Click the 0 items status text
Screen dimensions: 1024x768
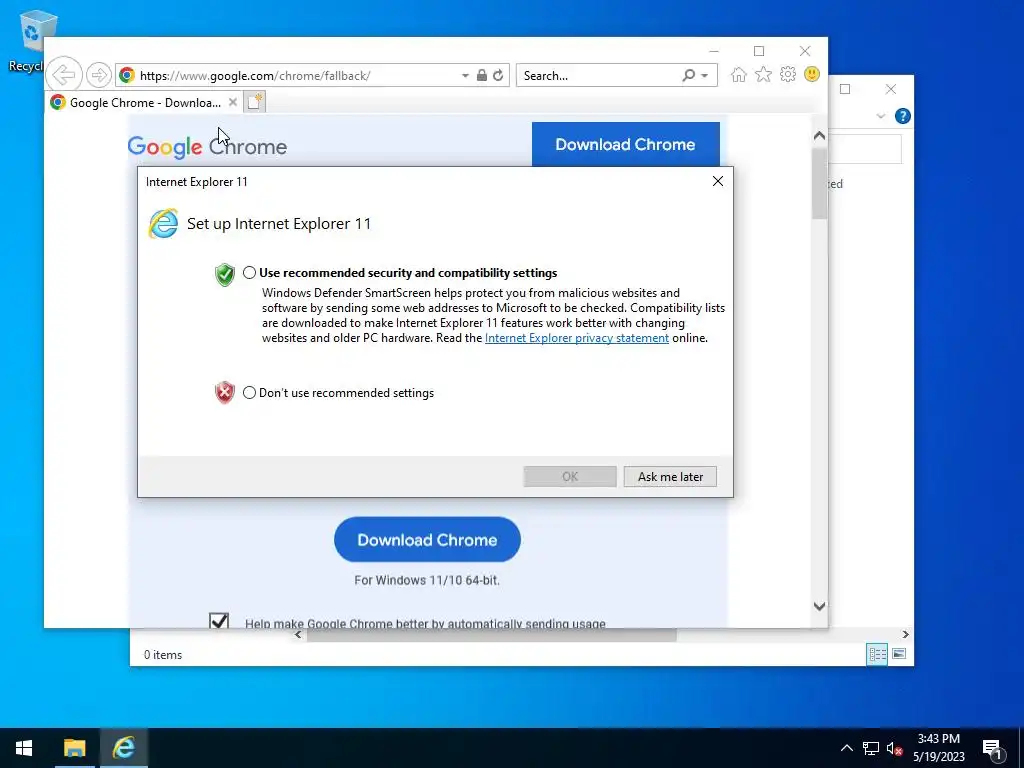[x=163, y=654]
